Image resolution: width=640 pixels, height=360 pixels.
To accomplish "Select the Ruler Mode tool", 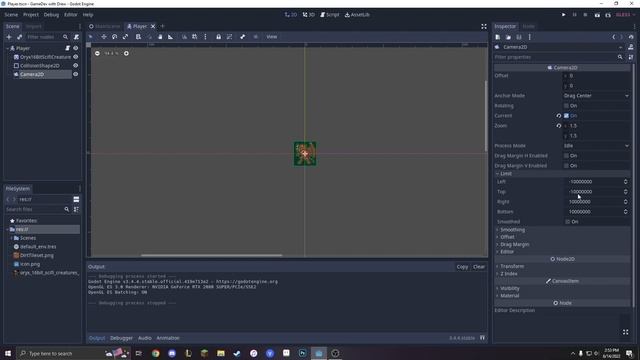I will click(x=171, y=37).
